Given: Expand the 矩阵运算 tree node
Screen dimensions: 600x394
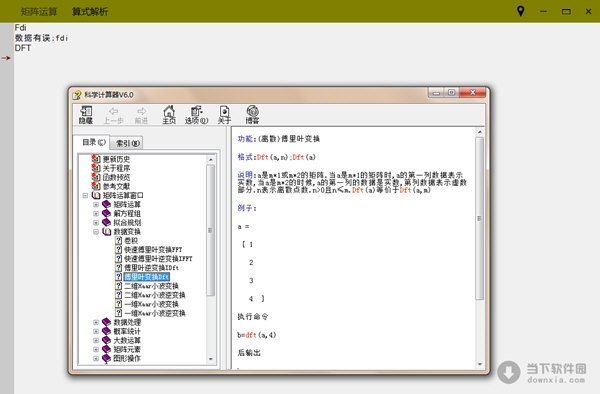Looking at the screenshot, I should [96, 205].
